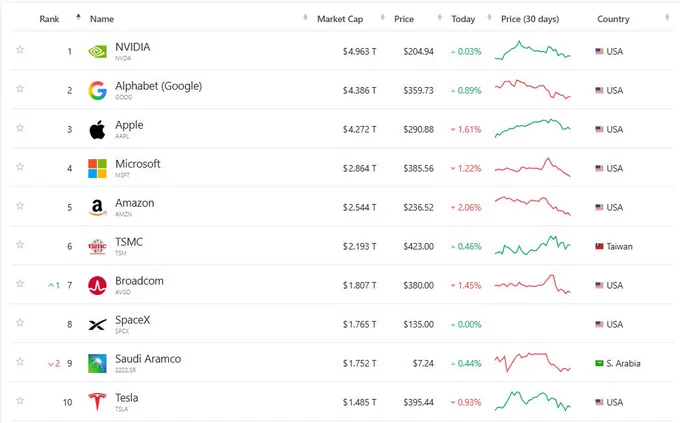Toggle favorite star for NVIDIA
Viewport: 680px width, 423px height.
pyautogui.click(x=20, y=50)
